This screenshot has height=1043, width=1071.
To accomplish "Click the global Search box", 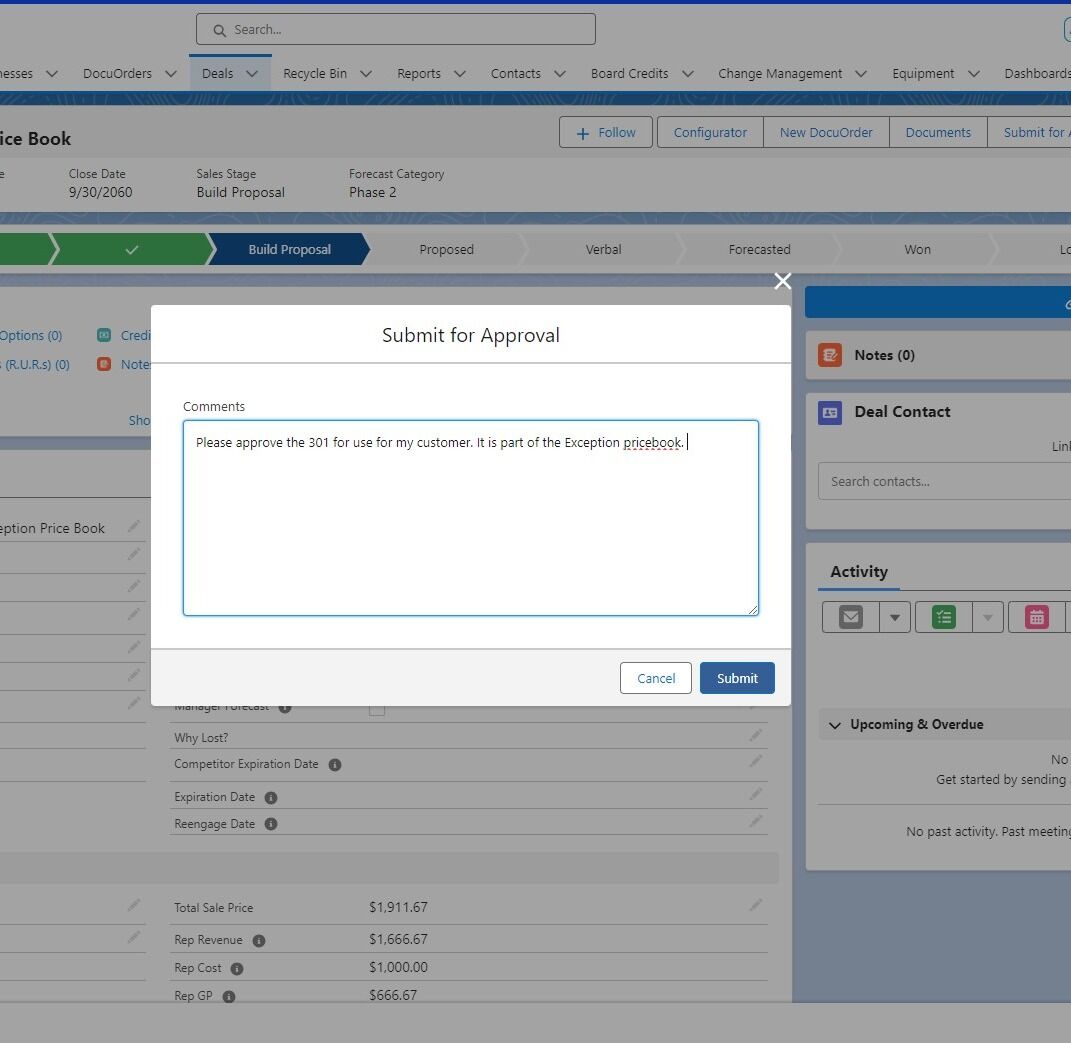I will coord(395,29).
